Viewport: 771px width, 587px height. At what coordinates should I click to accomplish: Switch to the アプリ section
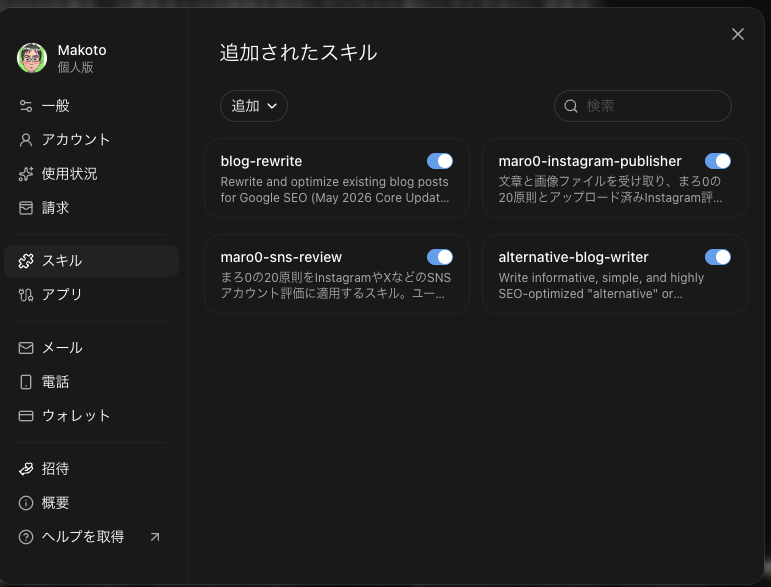pyautogui.click(x=91, y=294)
